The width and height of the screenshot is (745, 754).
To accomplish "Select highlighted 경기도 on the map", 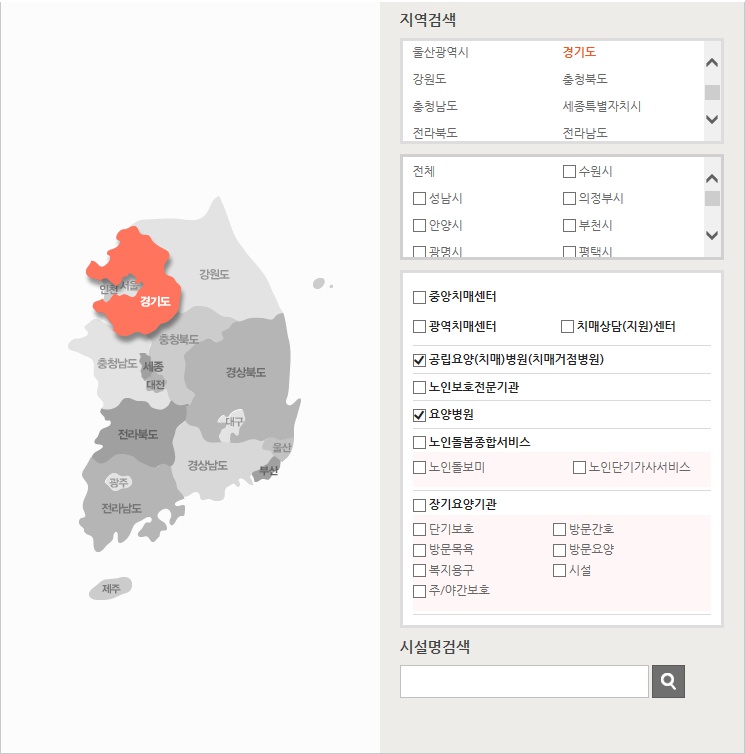I will pyautogui.click(x=155, y=302).
